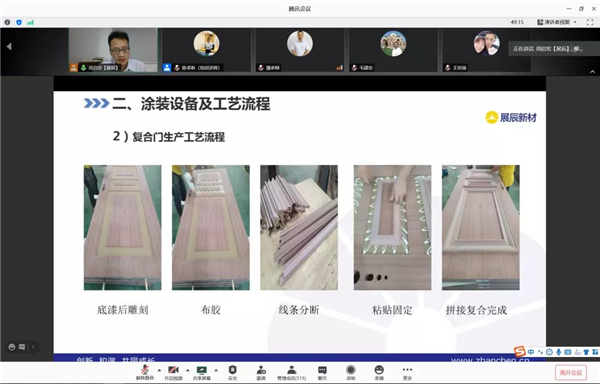The width and height of the screenshot is (600, 384).
Task: Start screen sharing (共享屏幕)
Action: (x=202, y=373)
